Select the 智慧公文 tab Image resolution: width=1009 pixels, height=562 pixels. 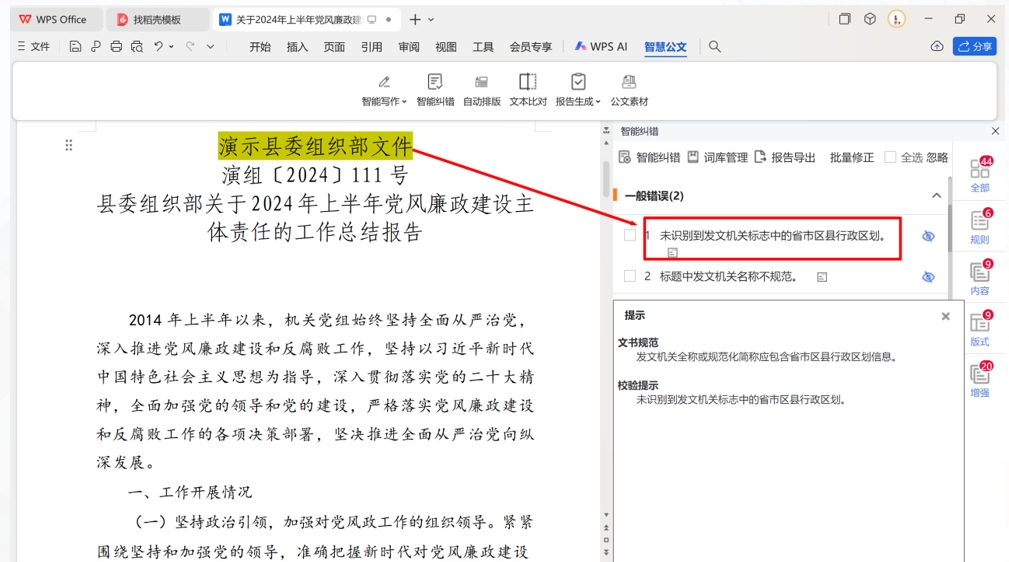665,46
